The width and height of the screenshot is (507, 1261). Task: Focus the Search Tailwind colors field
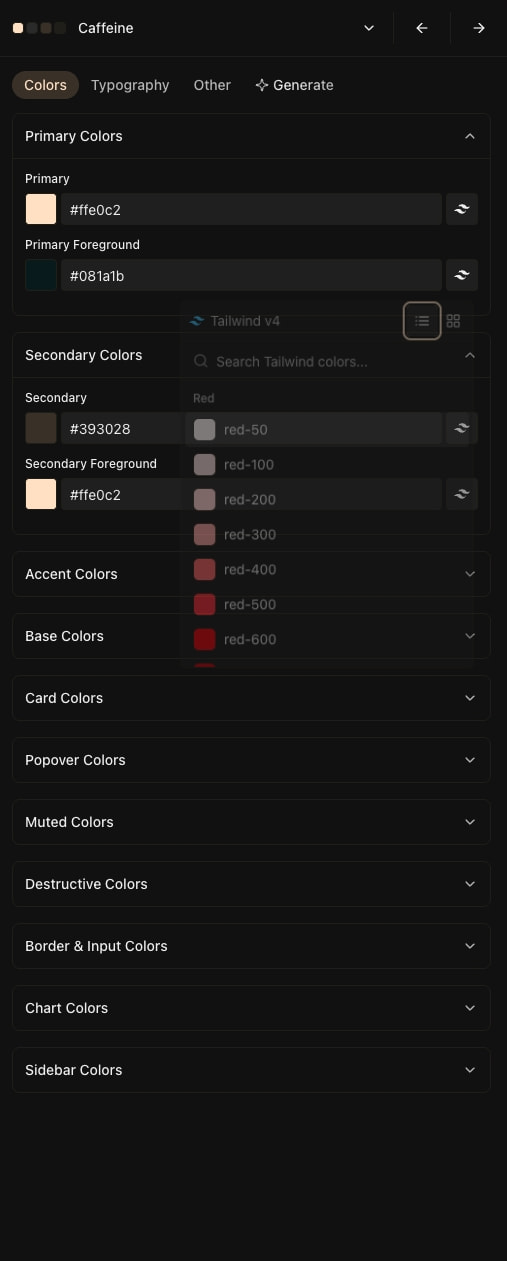pos(327,361)
